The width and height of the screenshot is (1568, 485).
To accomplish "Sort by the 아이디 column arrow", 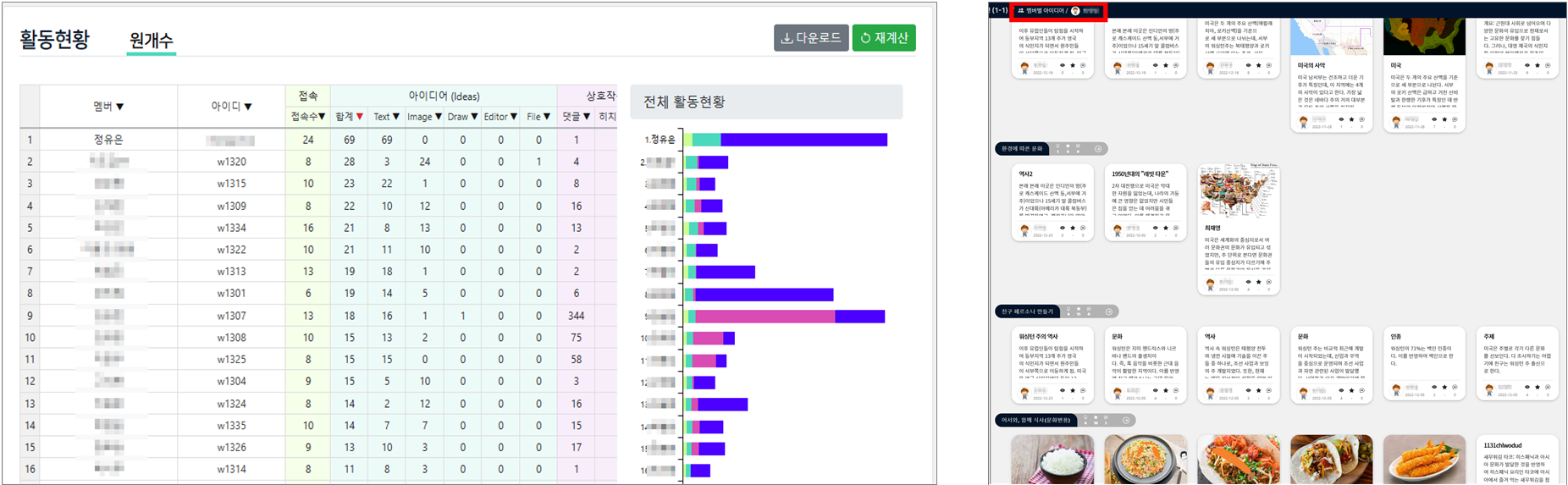I will point(248,107).
